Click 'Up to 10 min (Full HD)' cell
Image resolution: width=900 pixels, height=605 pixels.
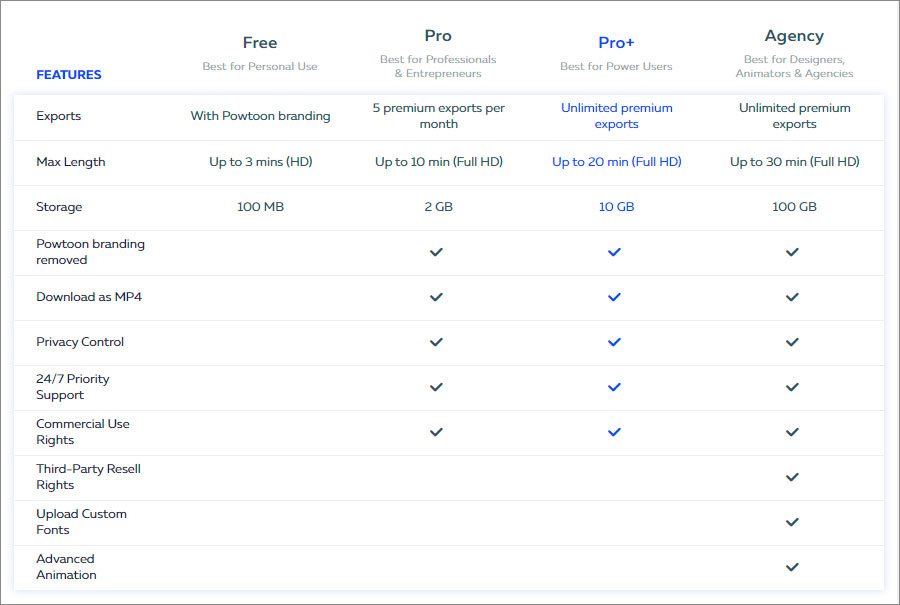coord(439,162)
